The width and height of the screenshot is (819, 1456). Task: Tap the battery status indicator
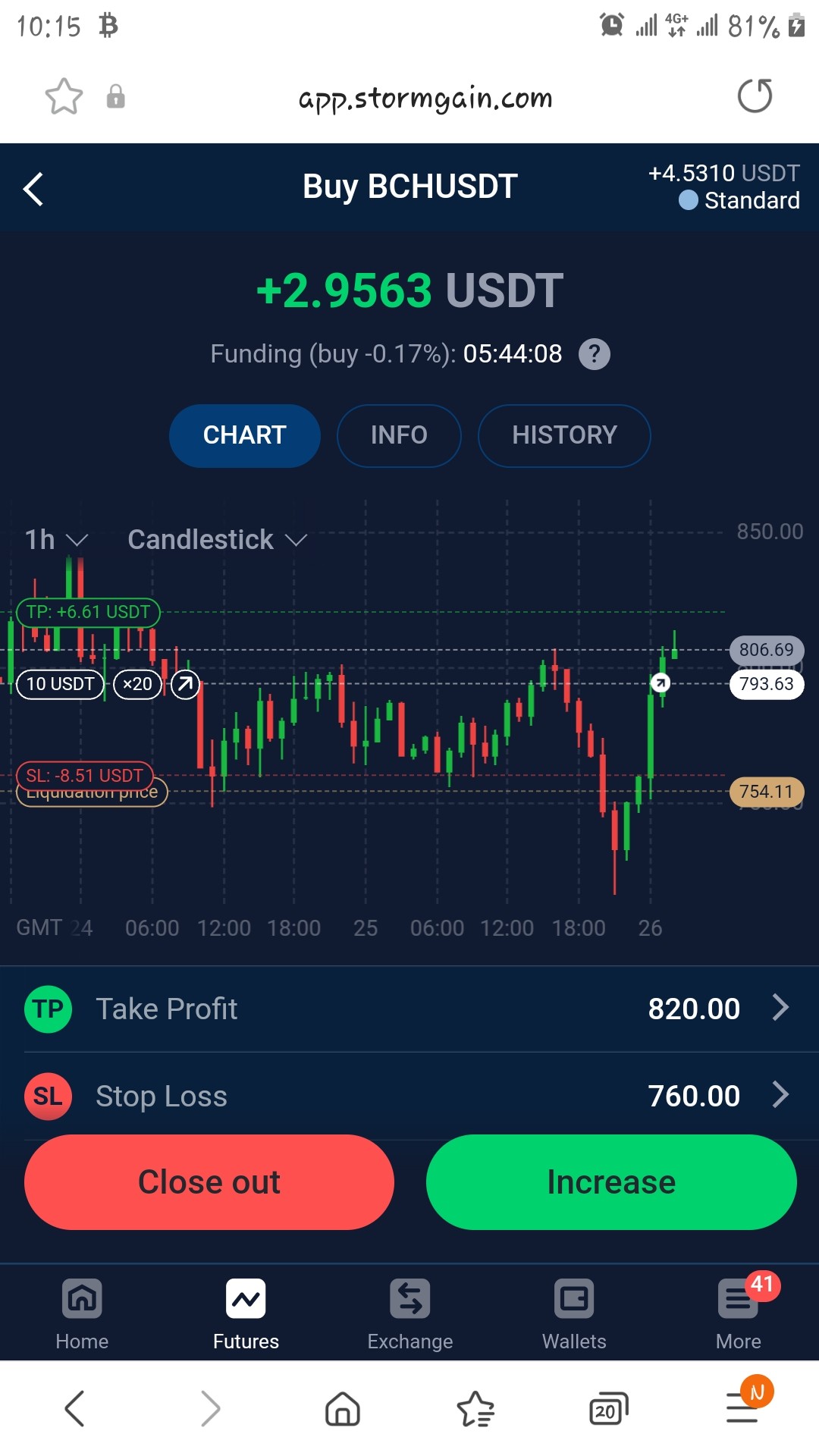click(x=796, y=25)
